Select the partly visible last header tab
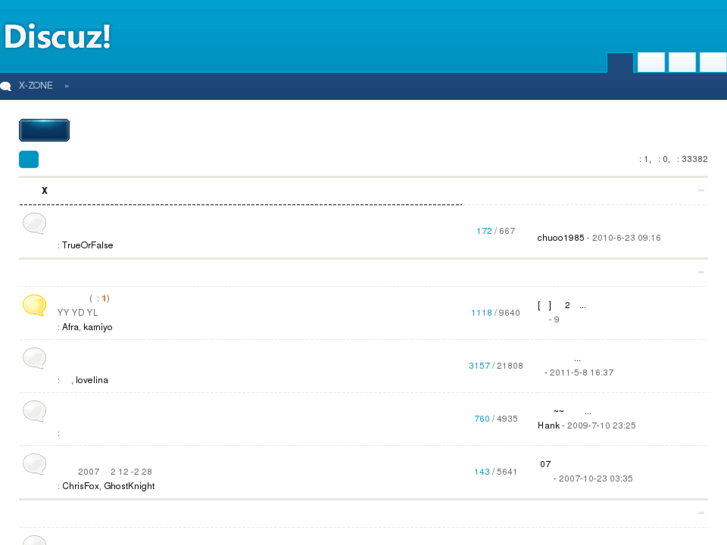Image resolution: width=727 pixels, height=545 pixels. (x=713, y=63)
